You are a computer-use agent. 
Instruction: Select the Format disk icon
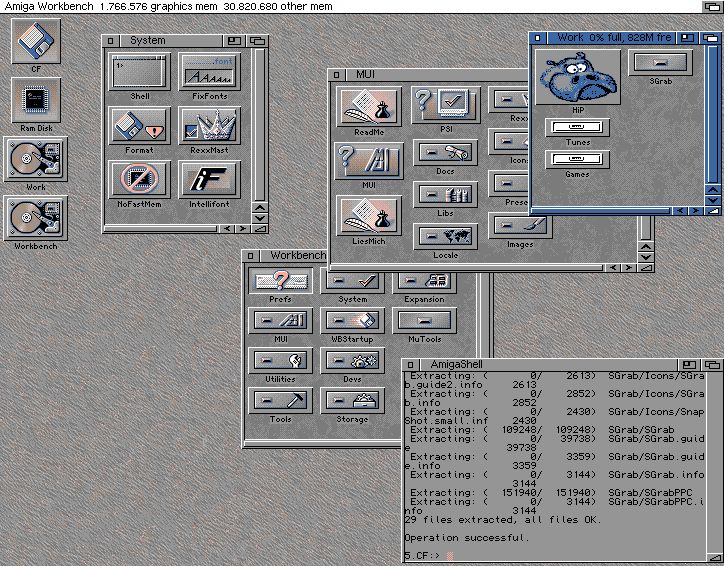pyautogui.click(x=140, y=127)
